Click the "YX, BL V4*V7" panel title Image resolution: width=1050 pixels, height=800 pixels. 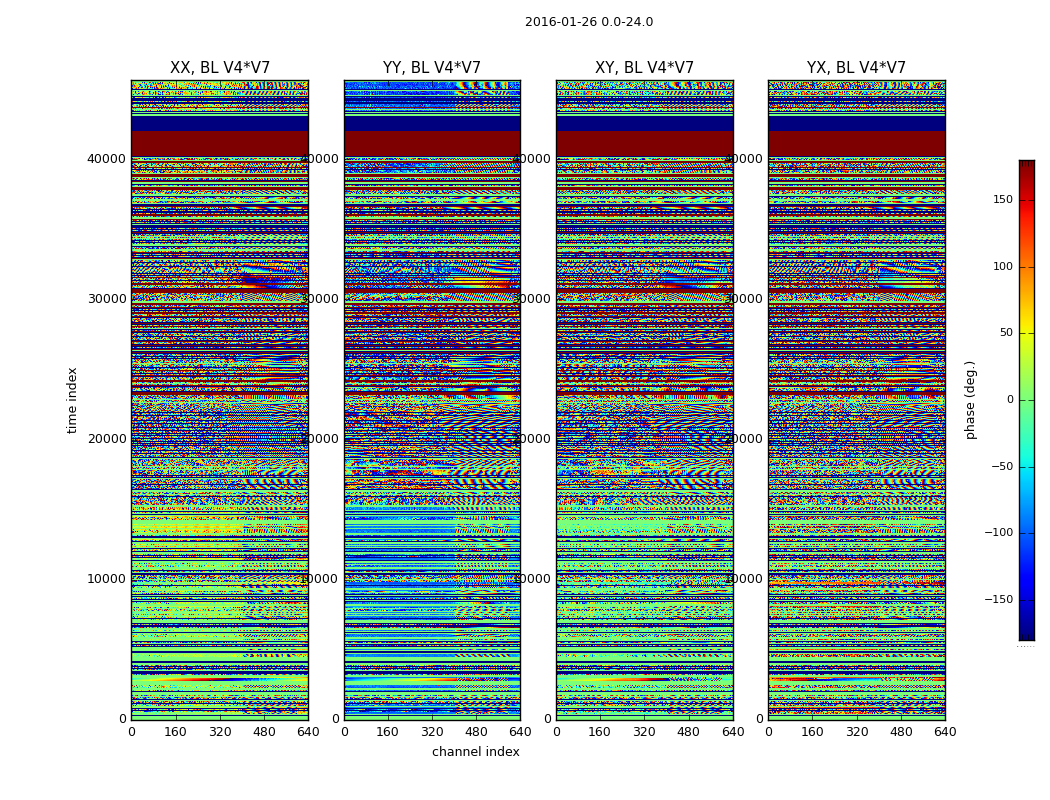tap(856, 68)
